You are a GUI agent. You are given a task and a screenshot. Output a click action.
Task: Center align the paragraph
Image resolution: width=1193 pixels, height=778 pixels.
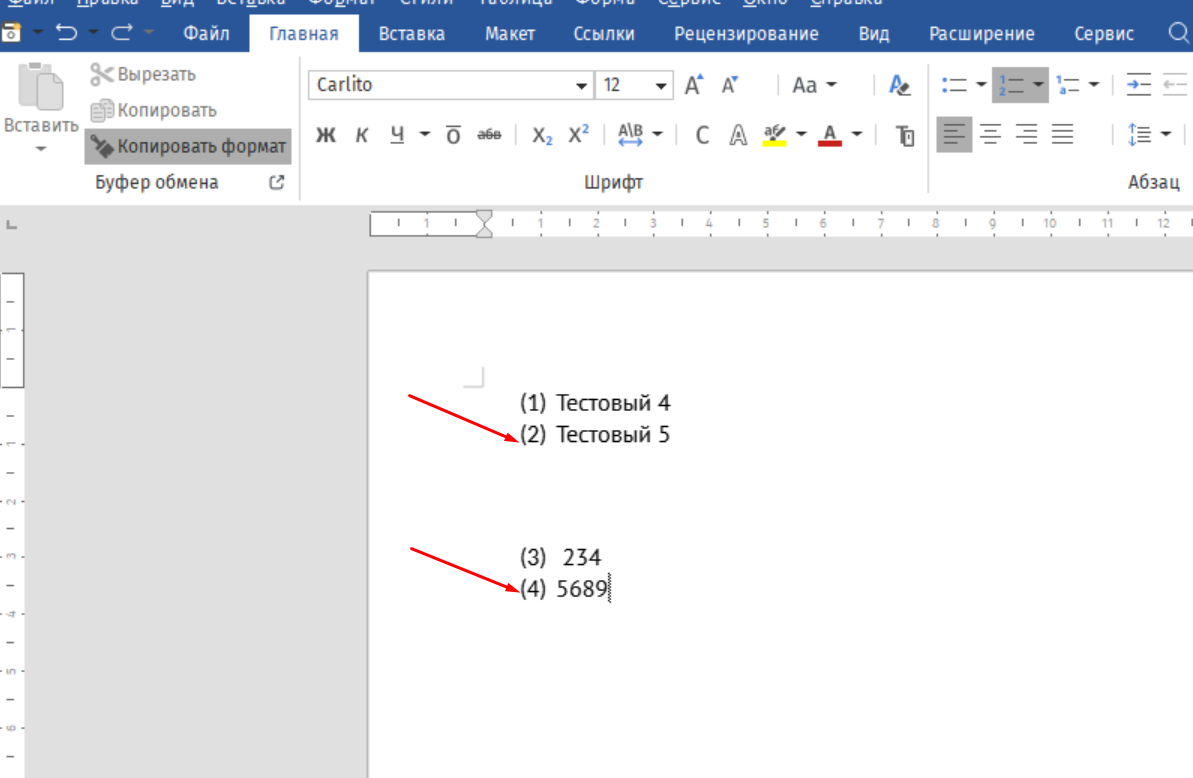pyautogui.click(x=990, y=135)
